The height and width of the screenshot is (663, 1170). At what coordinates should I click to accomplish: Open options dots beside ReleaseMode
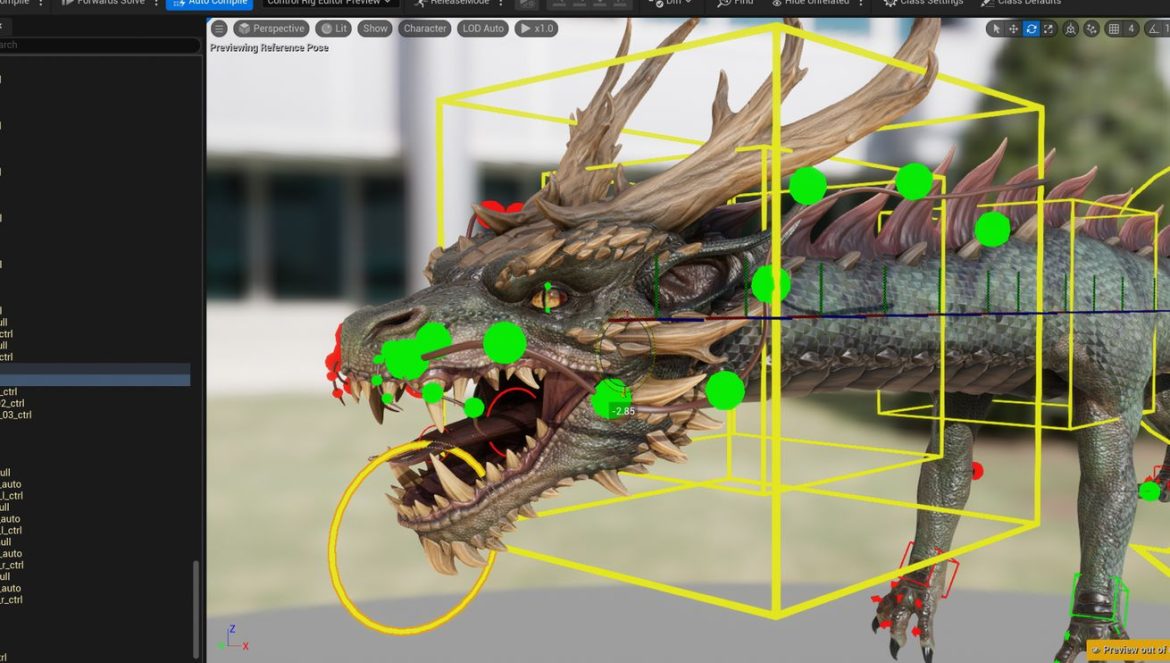pos(501,3)
